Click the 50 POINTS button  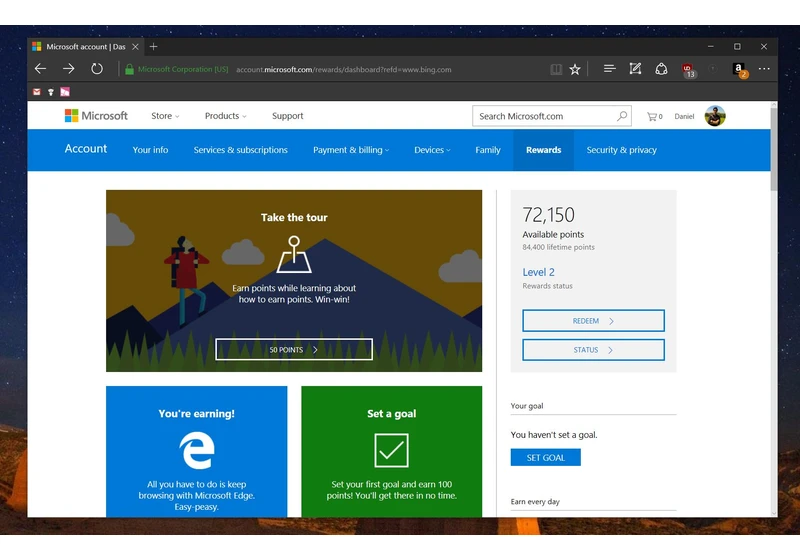[294, 349]
